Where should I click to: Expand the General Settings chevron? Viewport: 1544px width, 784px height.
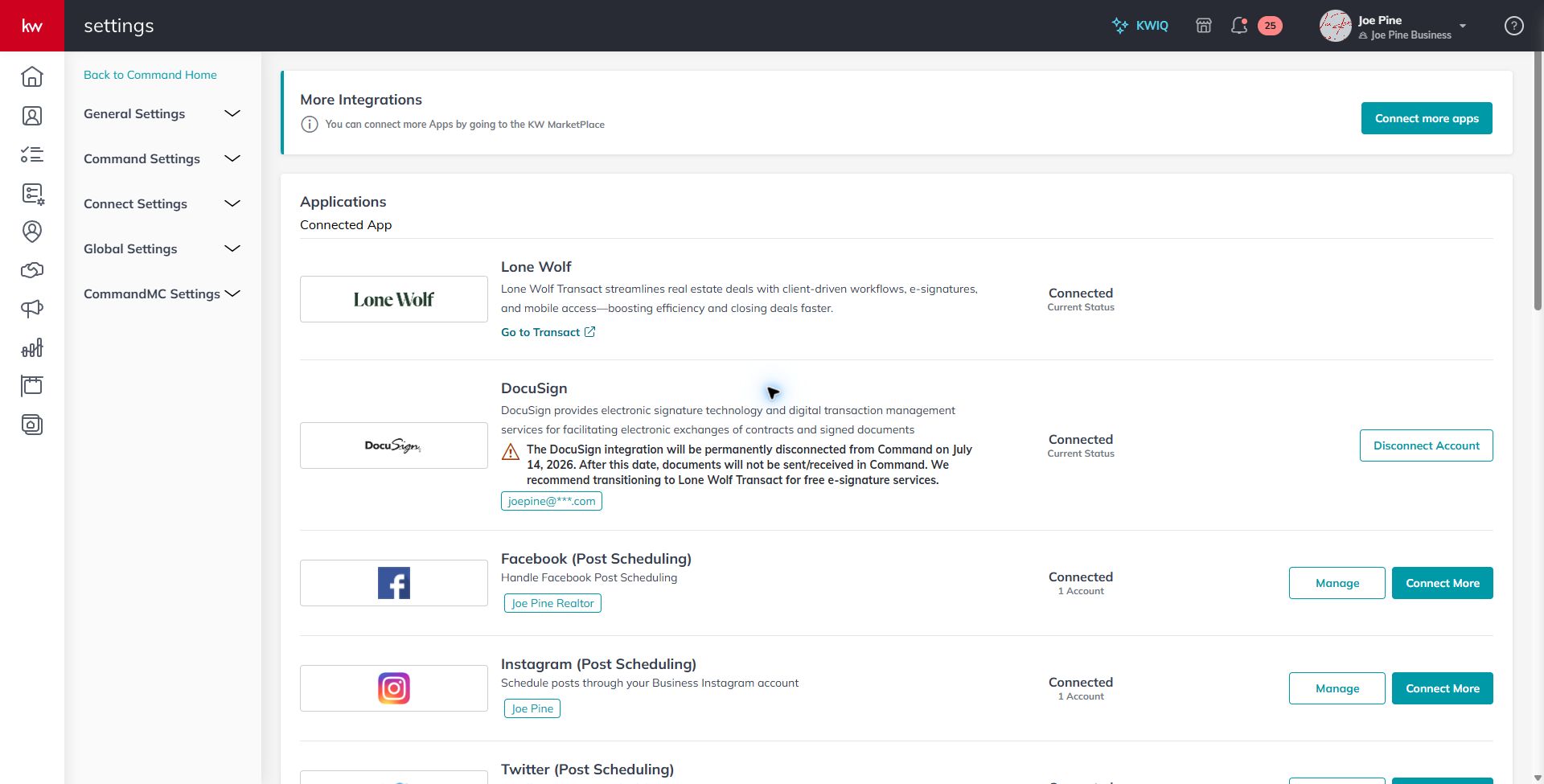tap(232, 113)
